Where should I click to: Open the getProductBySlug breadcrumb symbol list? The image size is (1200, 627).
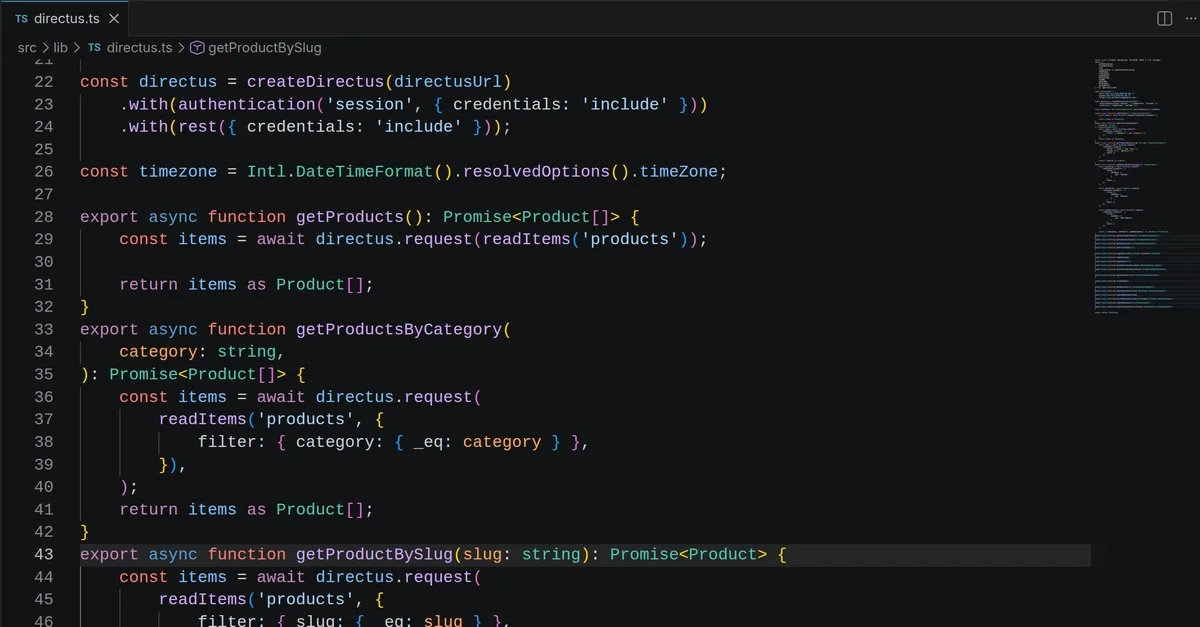point(264,47)
